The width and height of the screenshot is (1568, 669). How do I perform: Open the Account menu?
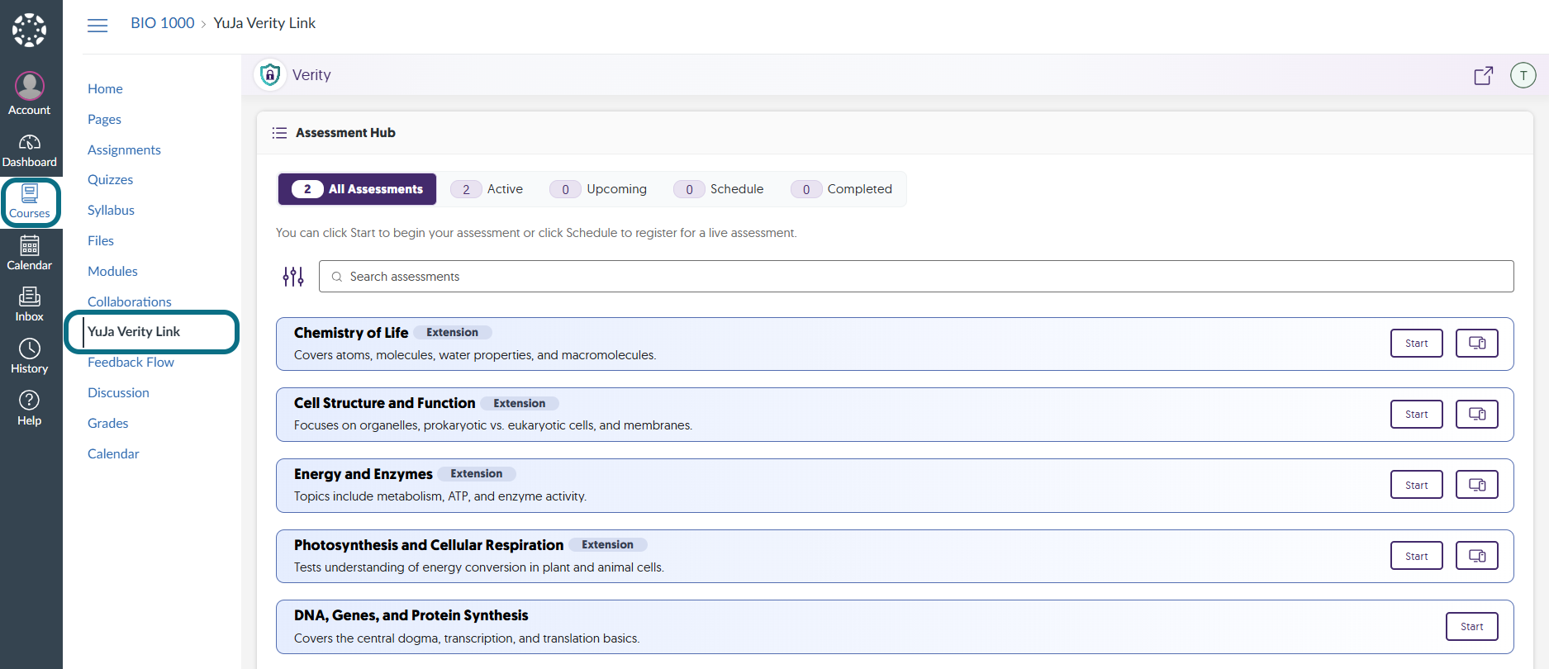(x=30, y=94)
